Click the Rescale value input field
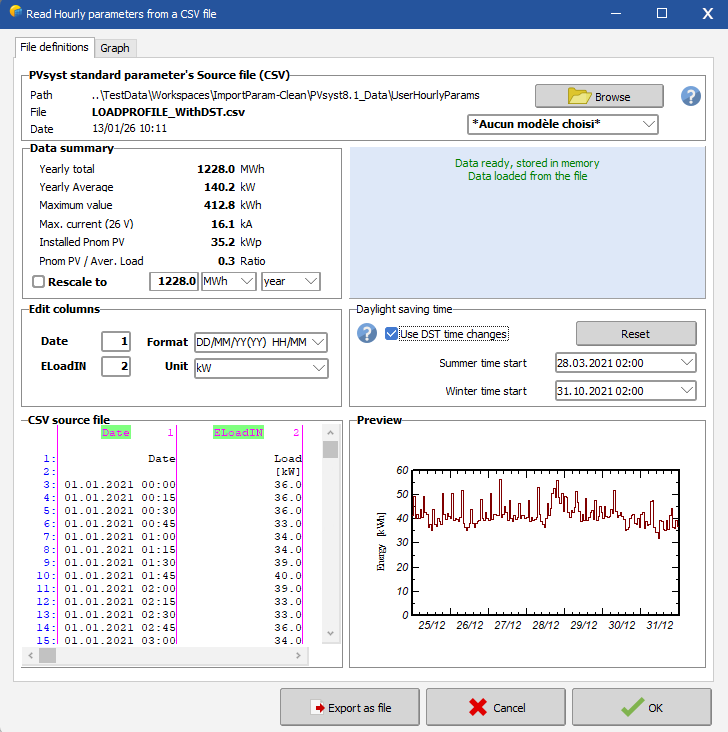Viewport: 728px width, 732px height. pyautogui.click(x=173, y=282)
